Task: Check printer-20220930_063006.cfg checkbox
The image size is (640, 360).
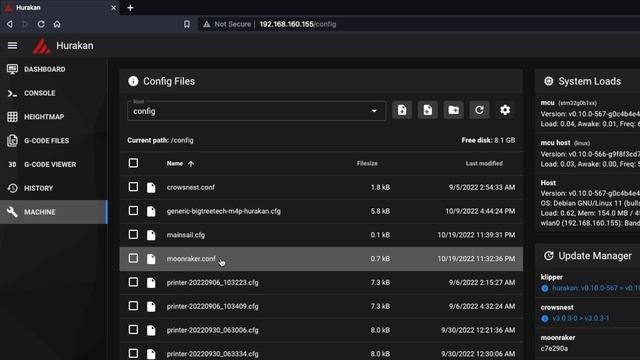Action: 133,329
